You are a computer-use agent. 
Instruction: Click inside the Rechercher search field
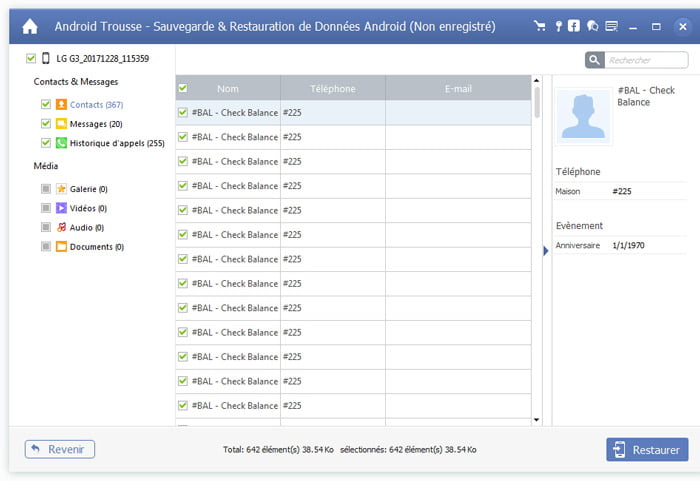pos(646,61)
